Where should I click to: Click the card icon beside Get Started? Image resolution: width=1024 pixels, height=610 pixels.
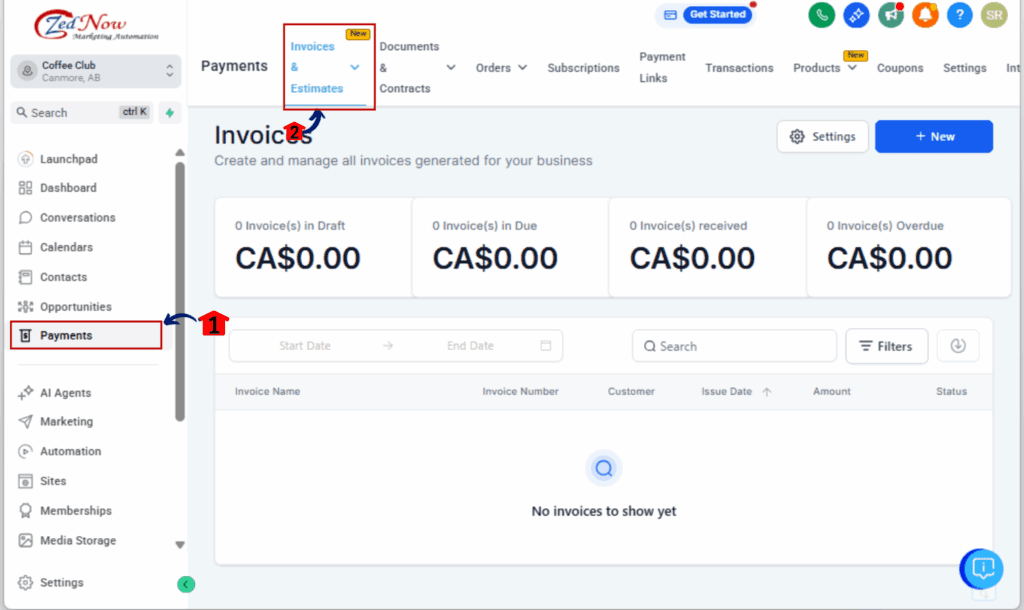pyautogui.click(x=670, y=14)
